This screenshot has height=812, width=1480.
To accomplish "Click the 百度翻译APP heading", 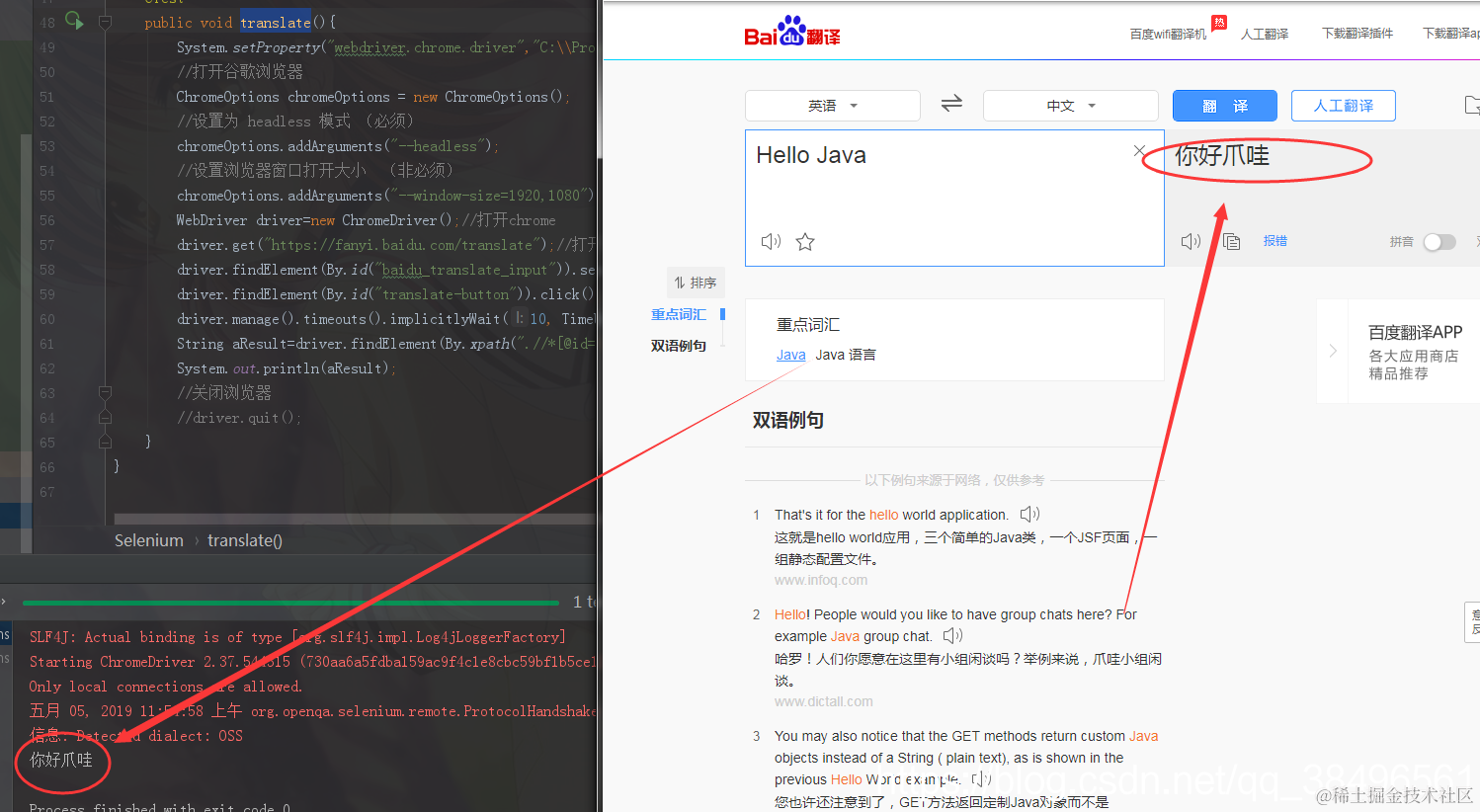I will click(x=1415, y=332).
